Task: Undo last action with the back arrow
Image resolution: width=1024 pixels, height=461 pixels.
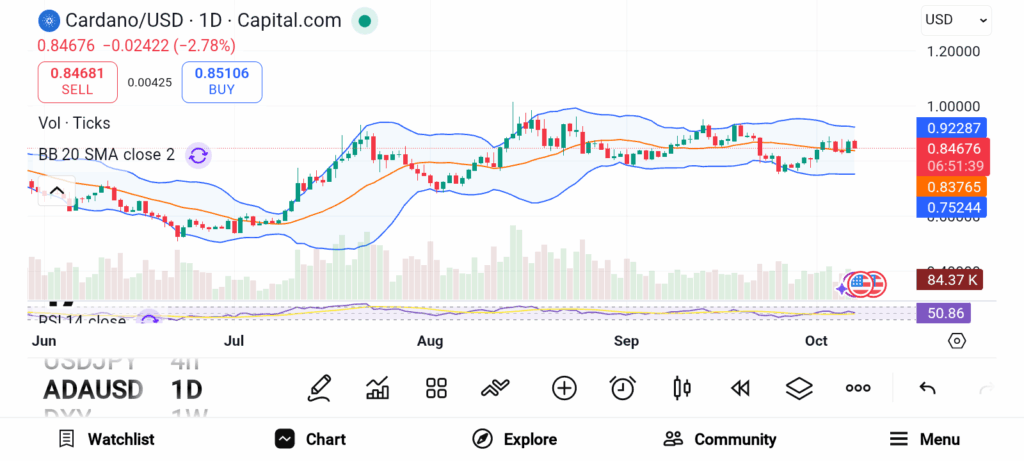Action: 927,388
